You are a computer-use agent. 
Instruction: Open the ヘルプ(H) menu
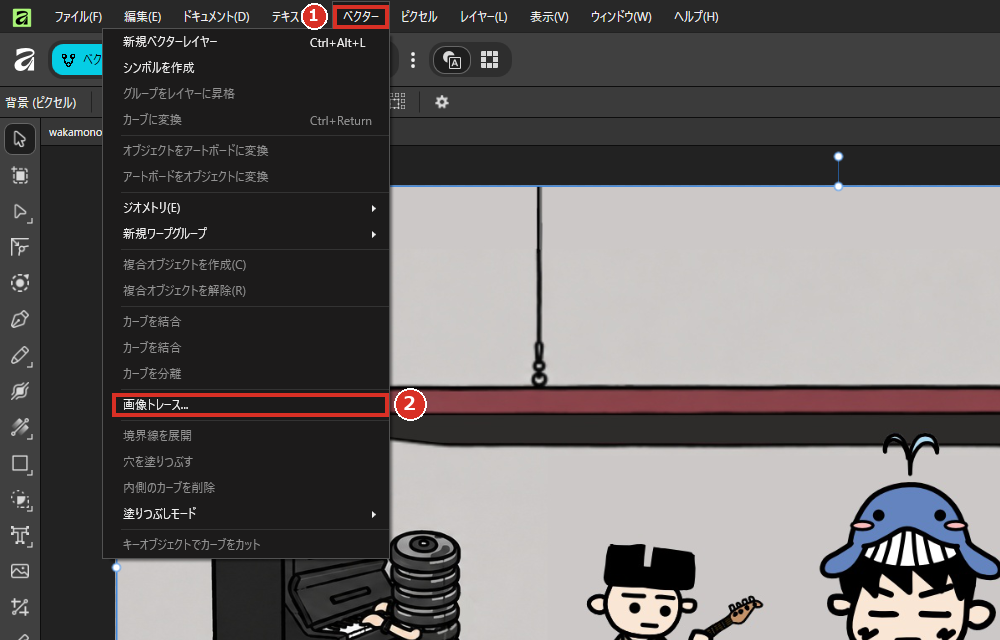(696, 17)
